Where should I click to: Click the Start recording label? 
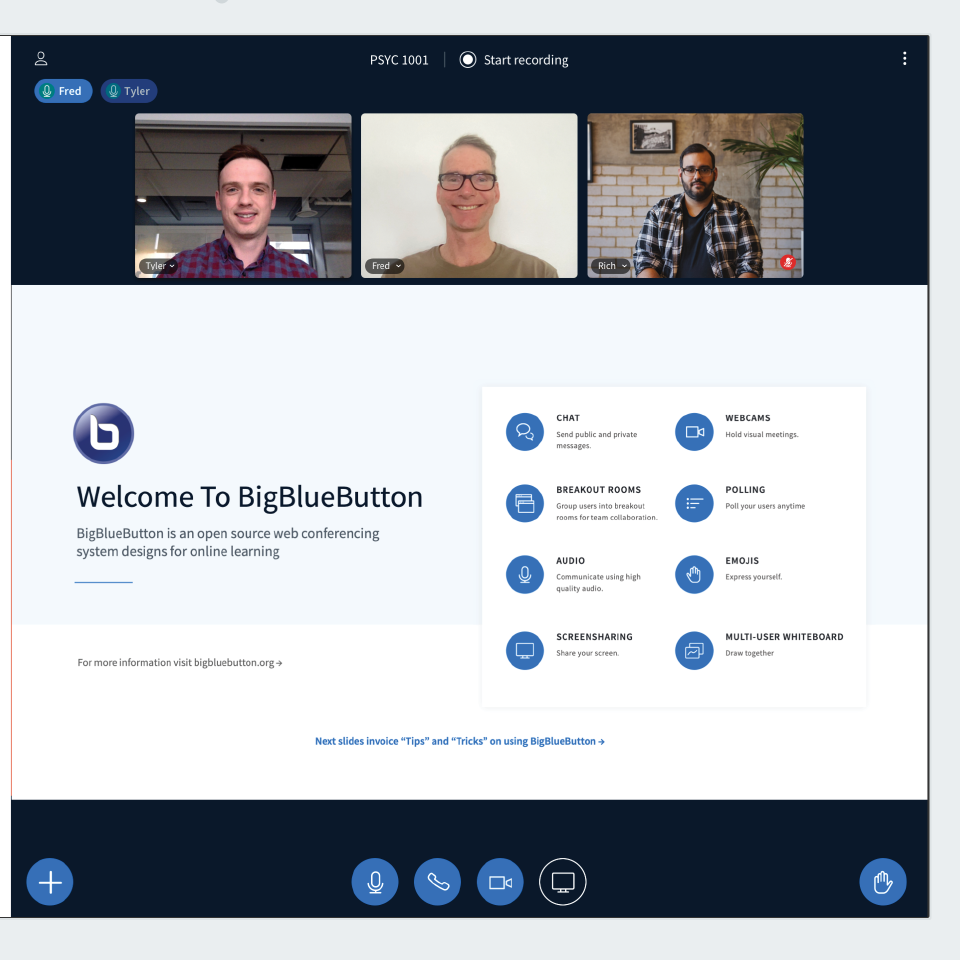(x=526, y=60)
